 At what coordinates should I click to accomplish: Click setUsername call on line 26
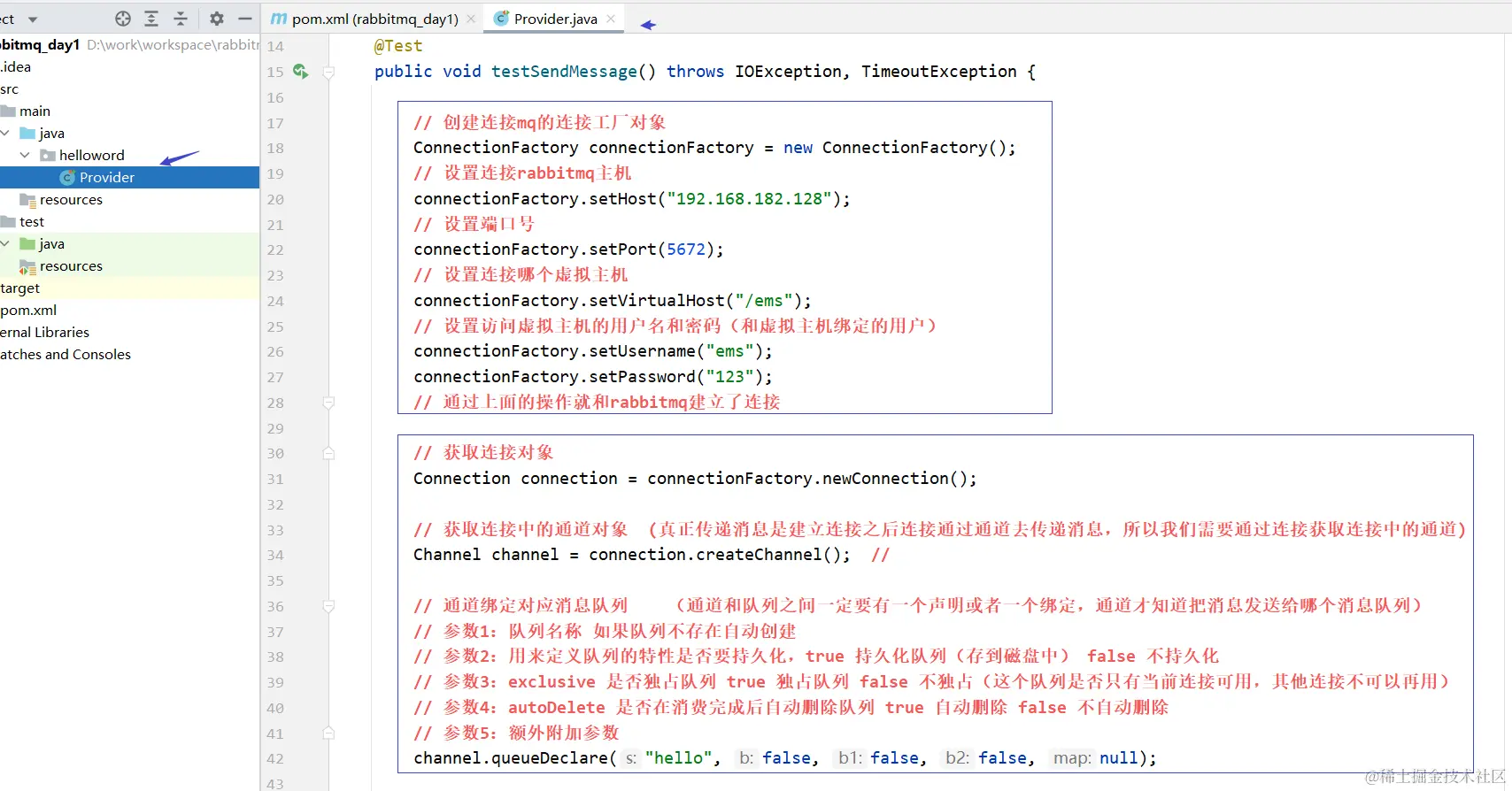(x=643, y=351)
